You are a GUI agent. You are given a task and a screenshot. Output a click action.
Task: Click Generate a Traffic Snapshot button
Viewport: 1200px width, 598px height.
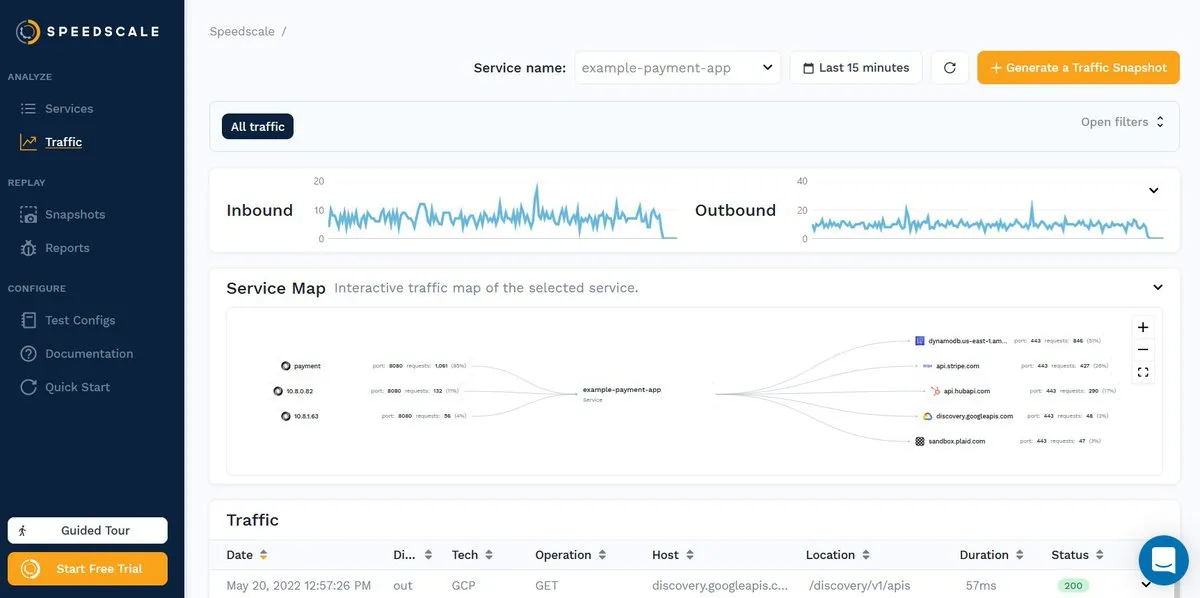[x=1078, y=68]
